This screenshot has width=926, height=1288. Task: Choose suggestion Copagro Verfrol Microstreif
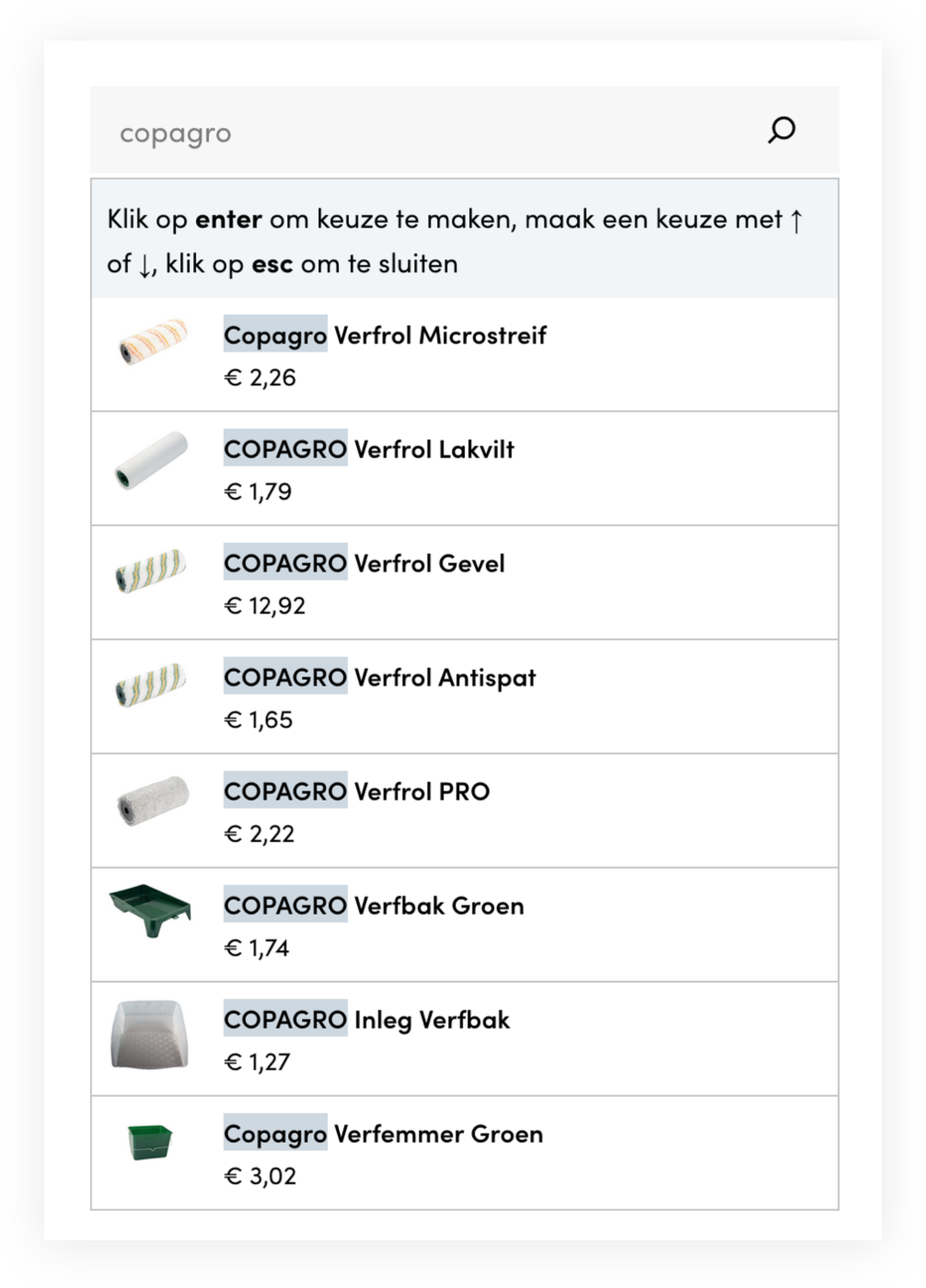[x=384, y=335]
